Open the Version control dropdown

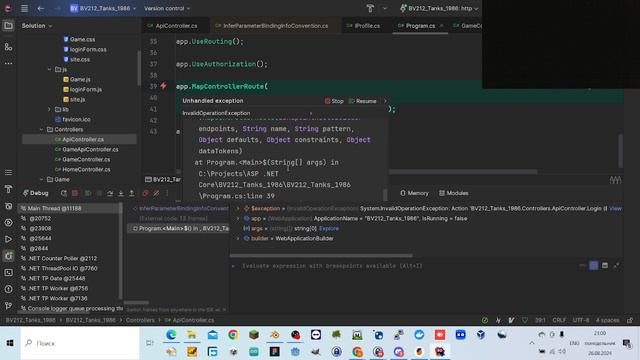click(167, 8)
